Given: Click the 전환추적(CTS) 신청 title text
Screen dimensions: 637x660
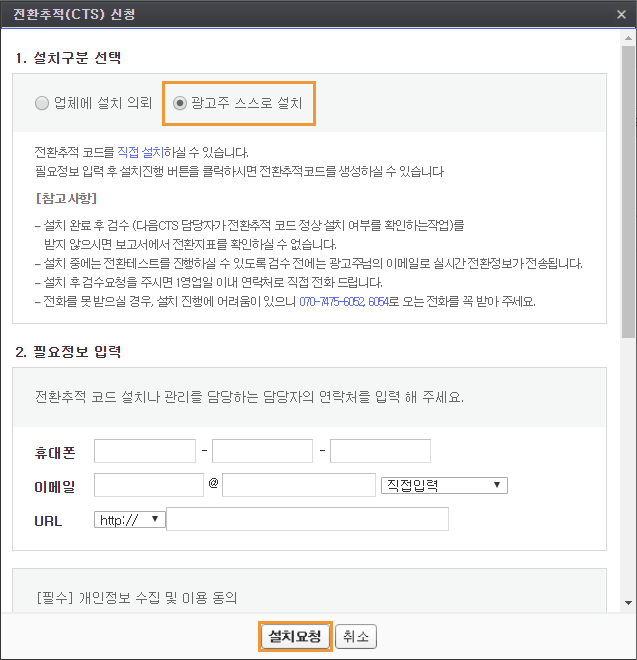Looking at the screenshot, I should pyautogui.click(x=74, y=14).
